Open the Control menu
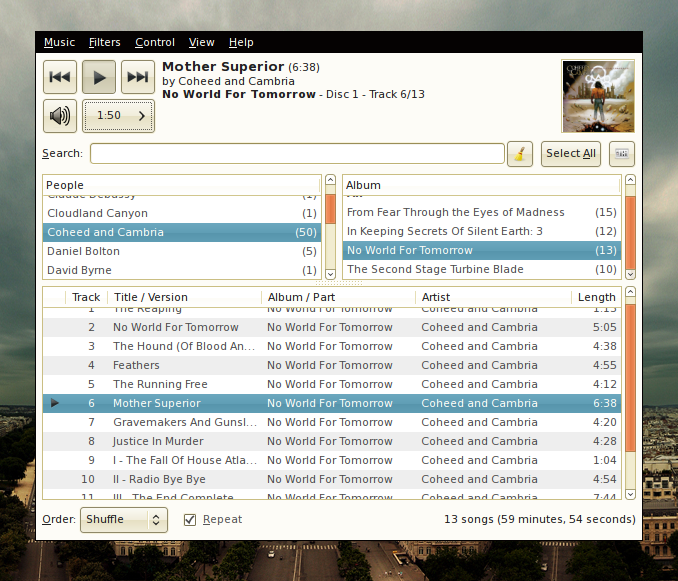This screenshot has height=581, width=678. [155, 42]
